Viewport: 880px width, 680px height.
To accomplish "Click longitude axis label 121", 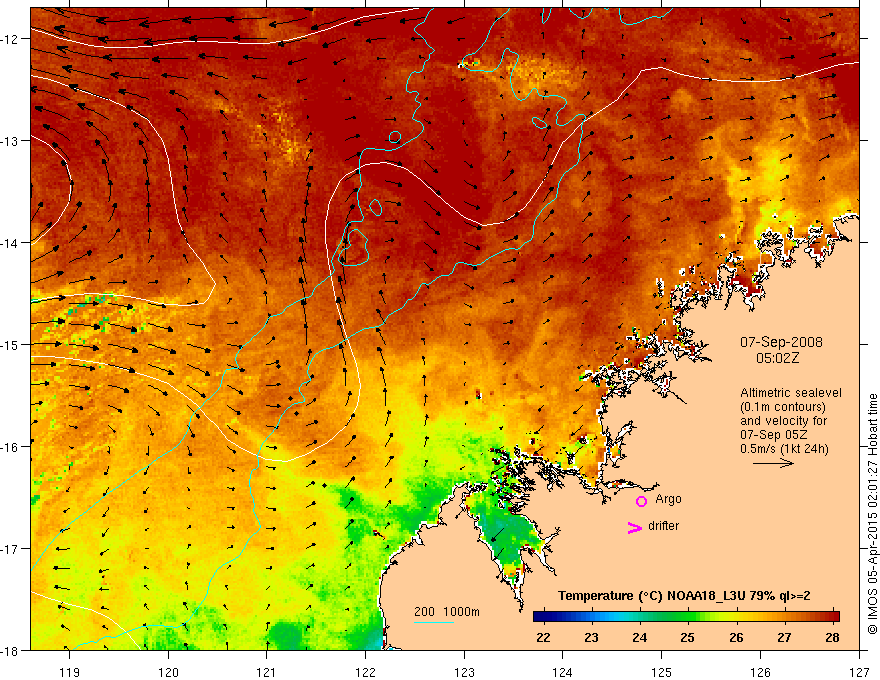I will pyautogui.click(x=267, y=672).
